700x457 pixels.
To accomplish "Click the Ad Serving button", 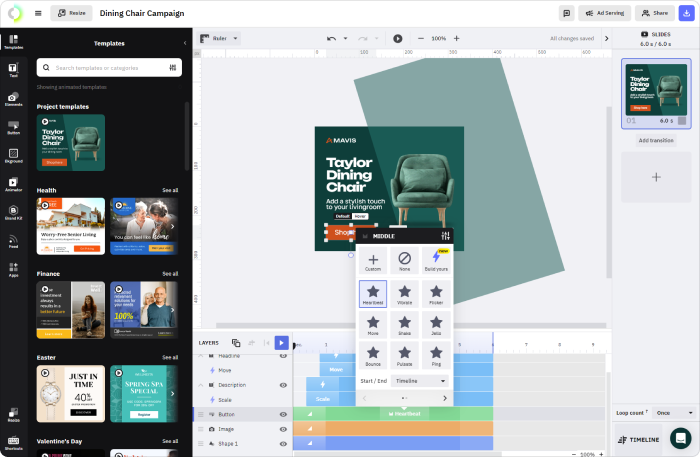I will [604, 13].
